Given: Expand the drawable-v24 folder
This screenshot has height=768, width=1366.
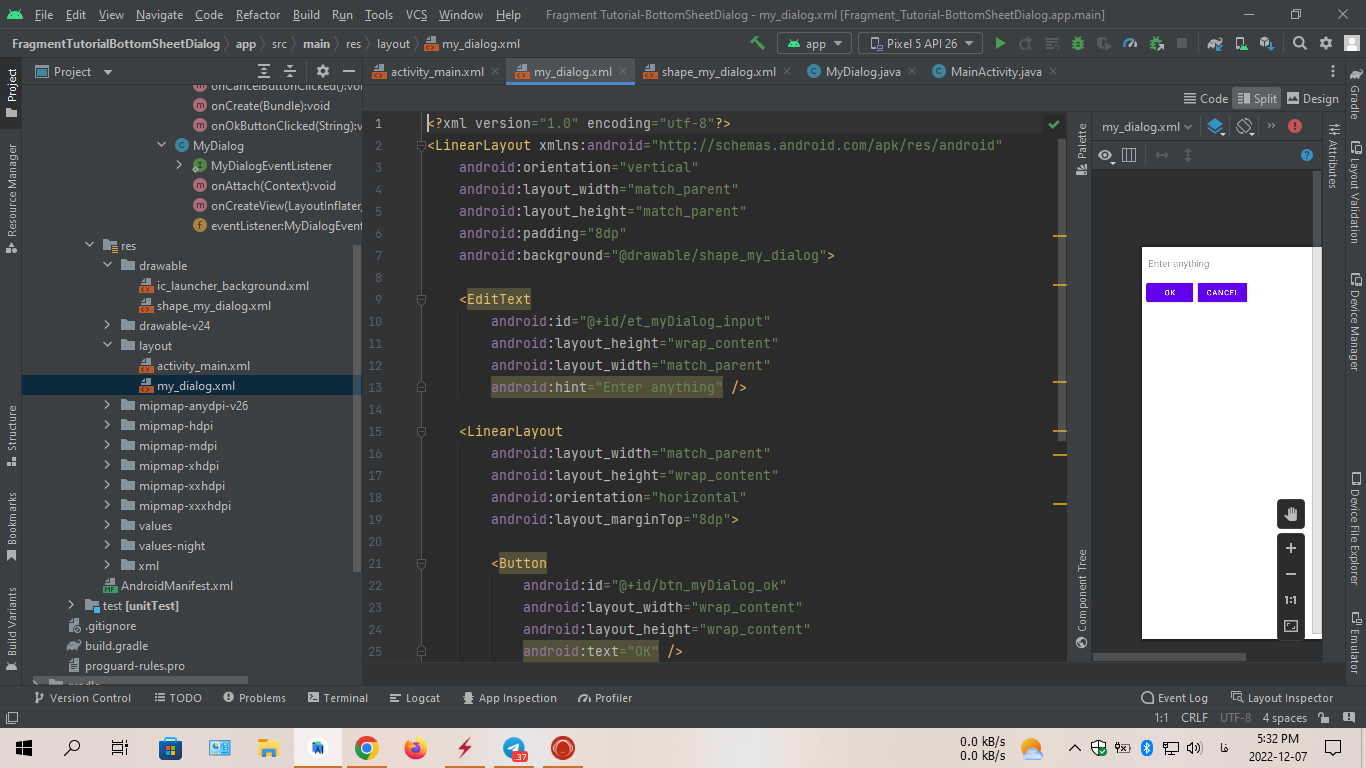Looking at the screenshot, I should tap(108, 325).
